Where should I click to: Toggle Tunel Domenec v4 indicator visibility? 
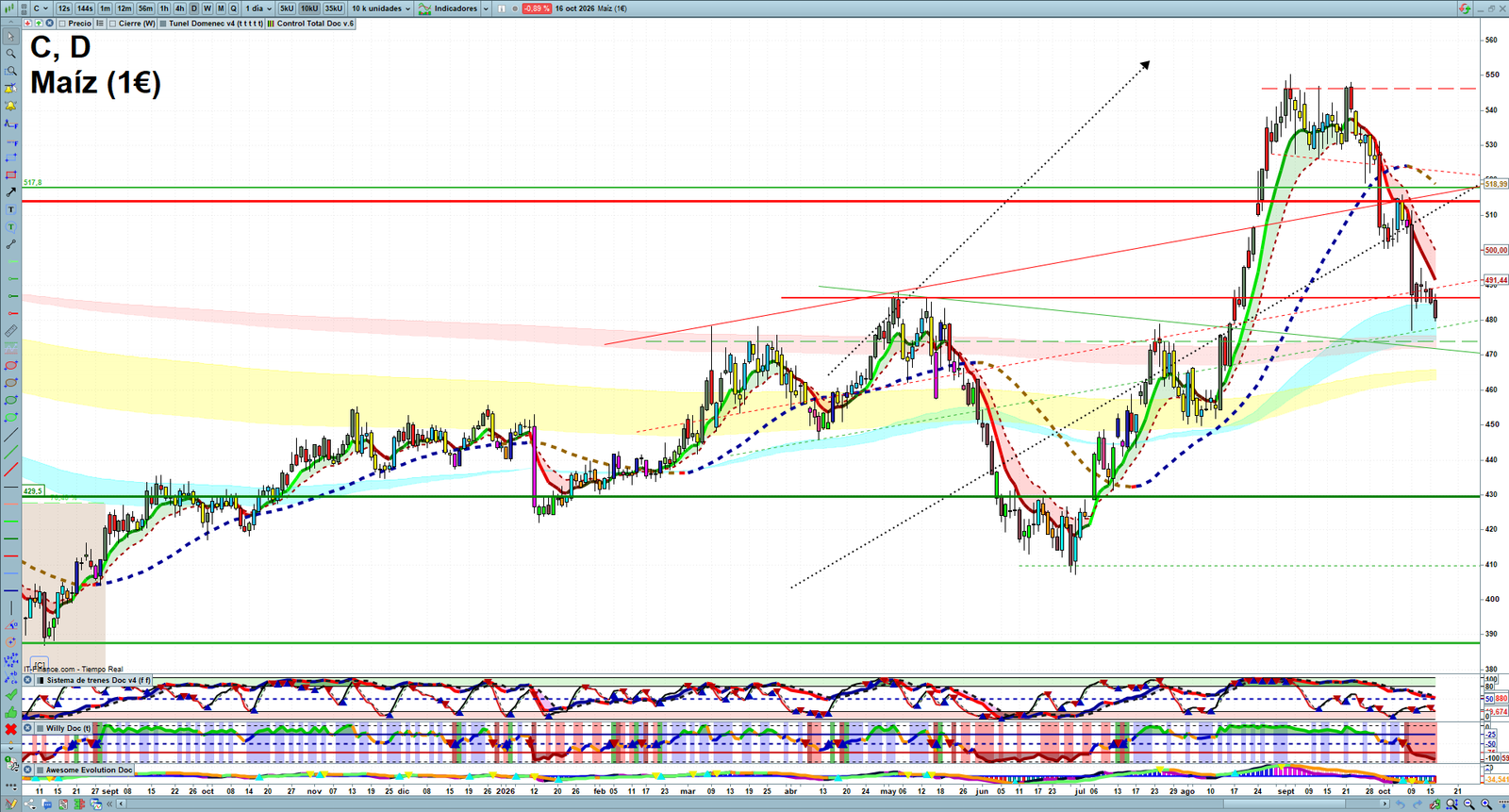163,24
